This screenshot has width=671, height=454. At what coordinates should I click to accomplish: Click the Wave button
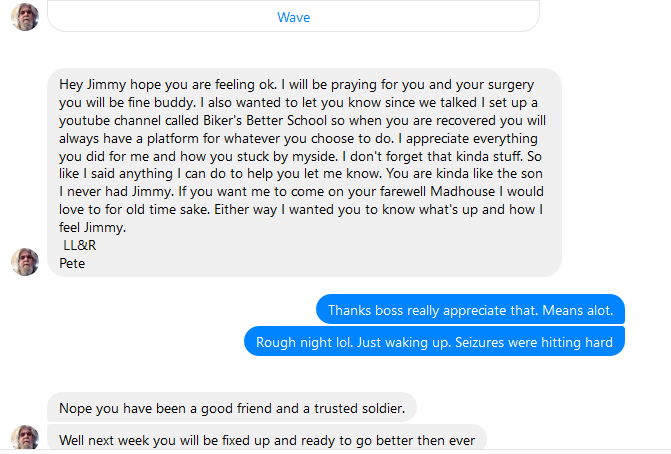click(293, 17)
